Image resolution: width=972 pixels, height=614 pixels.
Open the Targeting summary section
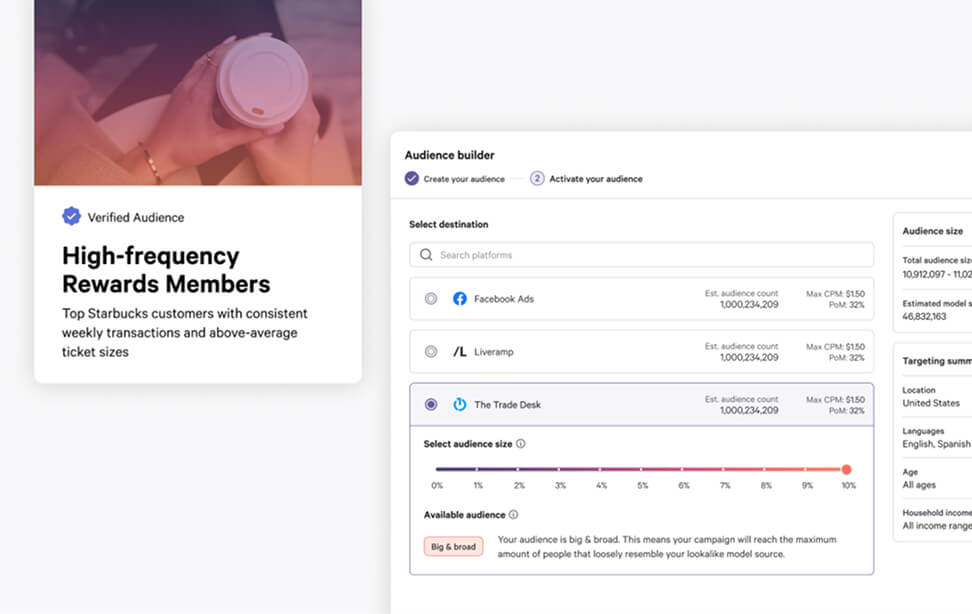(930, 361)
